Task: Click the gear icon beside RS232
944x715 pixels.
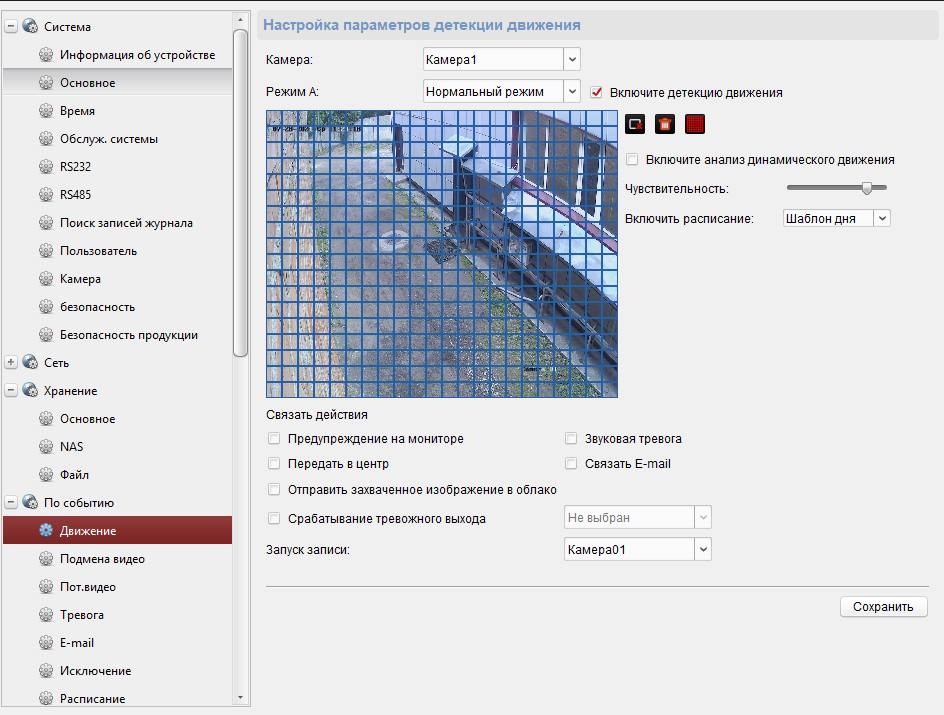Action: 46,167
